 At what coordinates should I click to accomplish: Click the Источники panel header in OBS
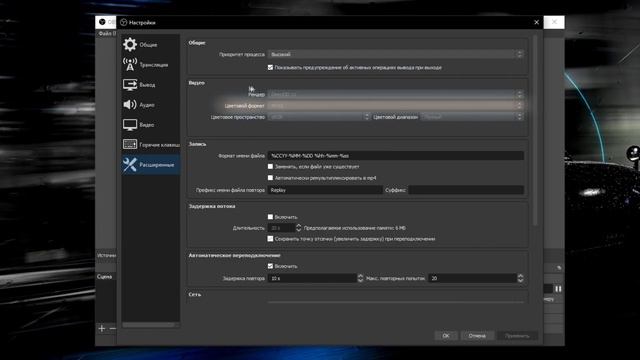click(x=106, y=255)
